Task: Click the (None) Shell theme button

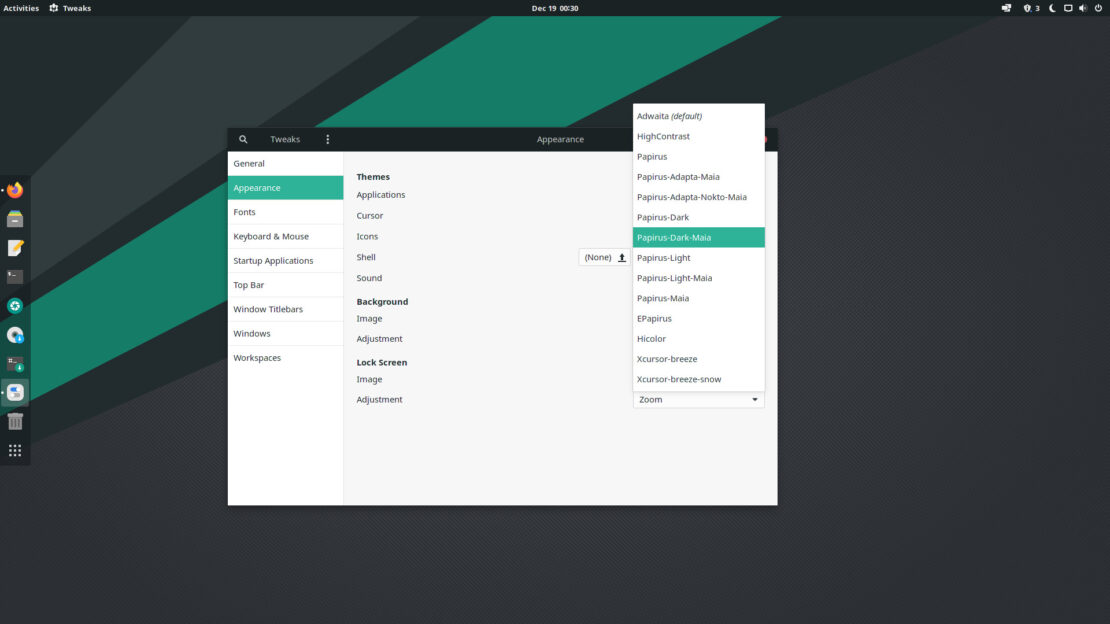Action: [x=597, y=257]
